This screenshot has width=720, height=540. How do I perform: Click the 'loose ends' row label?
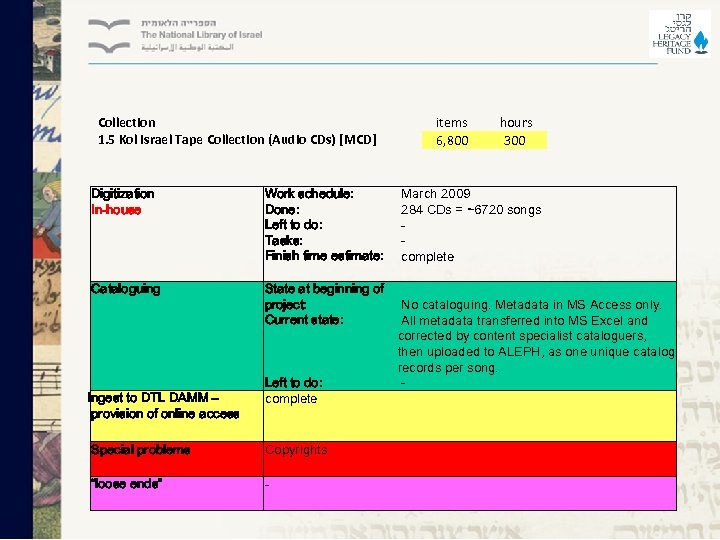click(x=127, y=484)
